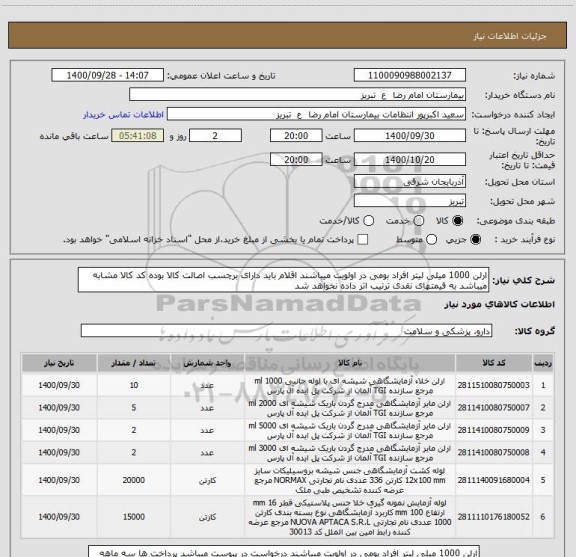Click the announcement date field 1400/09/28 - 14:07
Viewport: 576px width, 557px height.
click(108, 75)
